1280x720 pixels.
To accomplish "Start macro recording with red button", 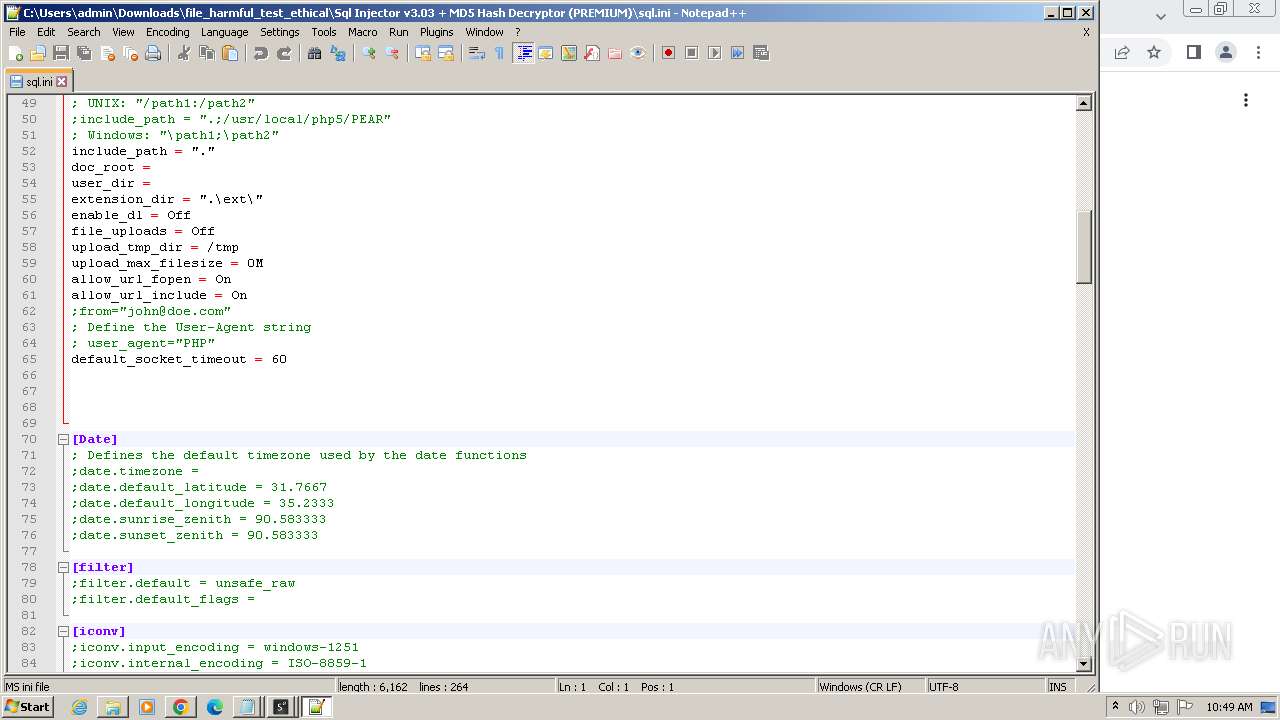I will point(669,53).
